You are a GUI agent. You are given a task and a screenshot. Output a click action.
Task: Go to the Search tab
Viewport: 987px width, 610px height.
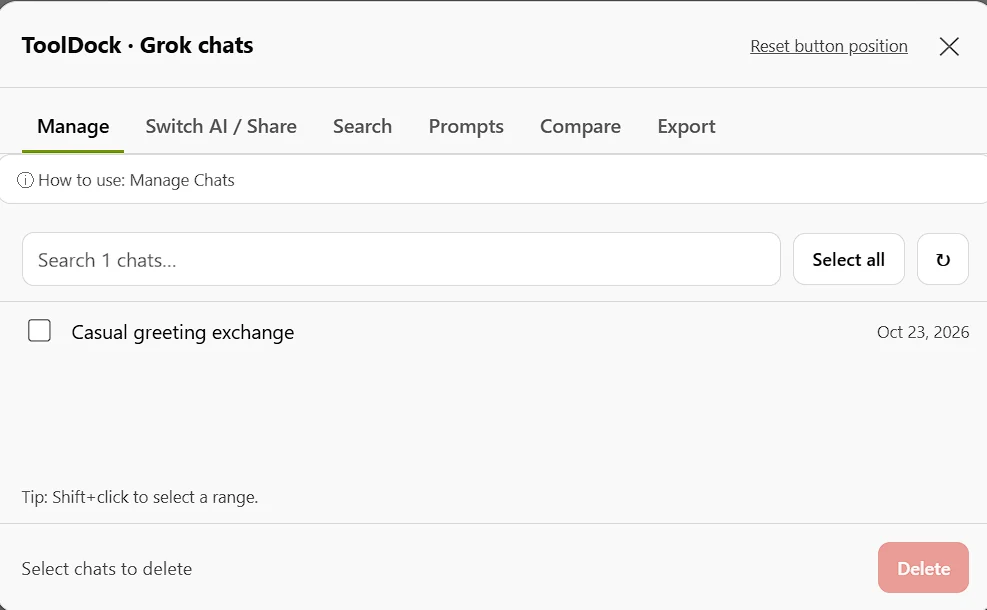363,127
